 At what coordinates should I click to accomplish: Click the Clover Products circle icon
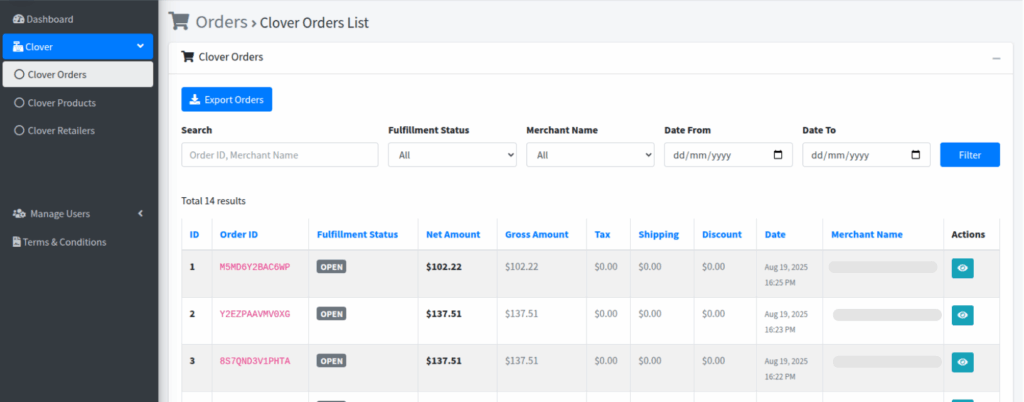pyautogui.click(x=19, y=103)
